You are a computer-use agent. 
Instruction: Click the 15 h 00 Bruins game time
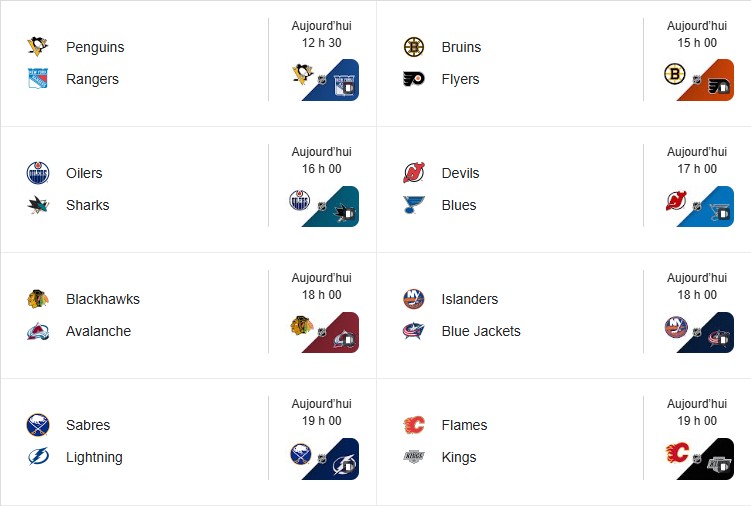click(x=697, y=43)
